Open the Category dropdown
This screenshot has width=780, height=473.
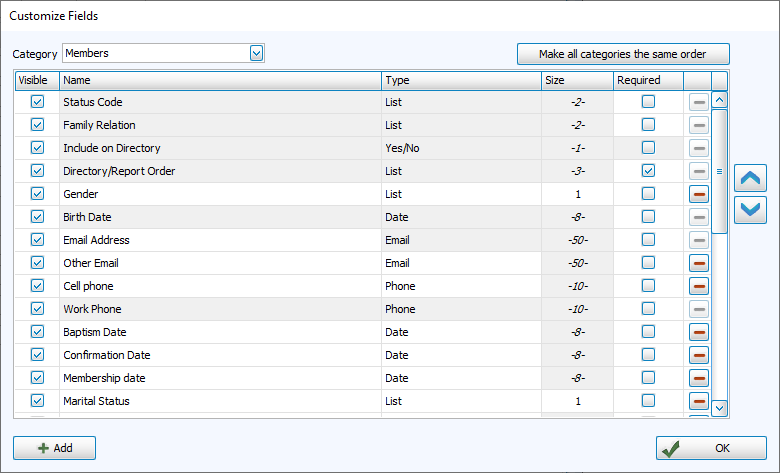click(257, 53)
